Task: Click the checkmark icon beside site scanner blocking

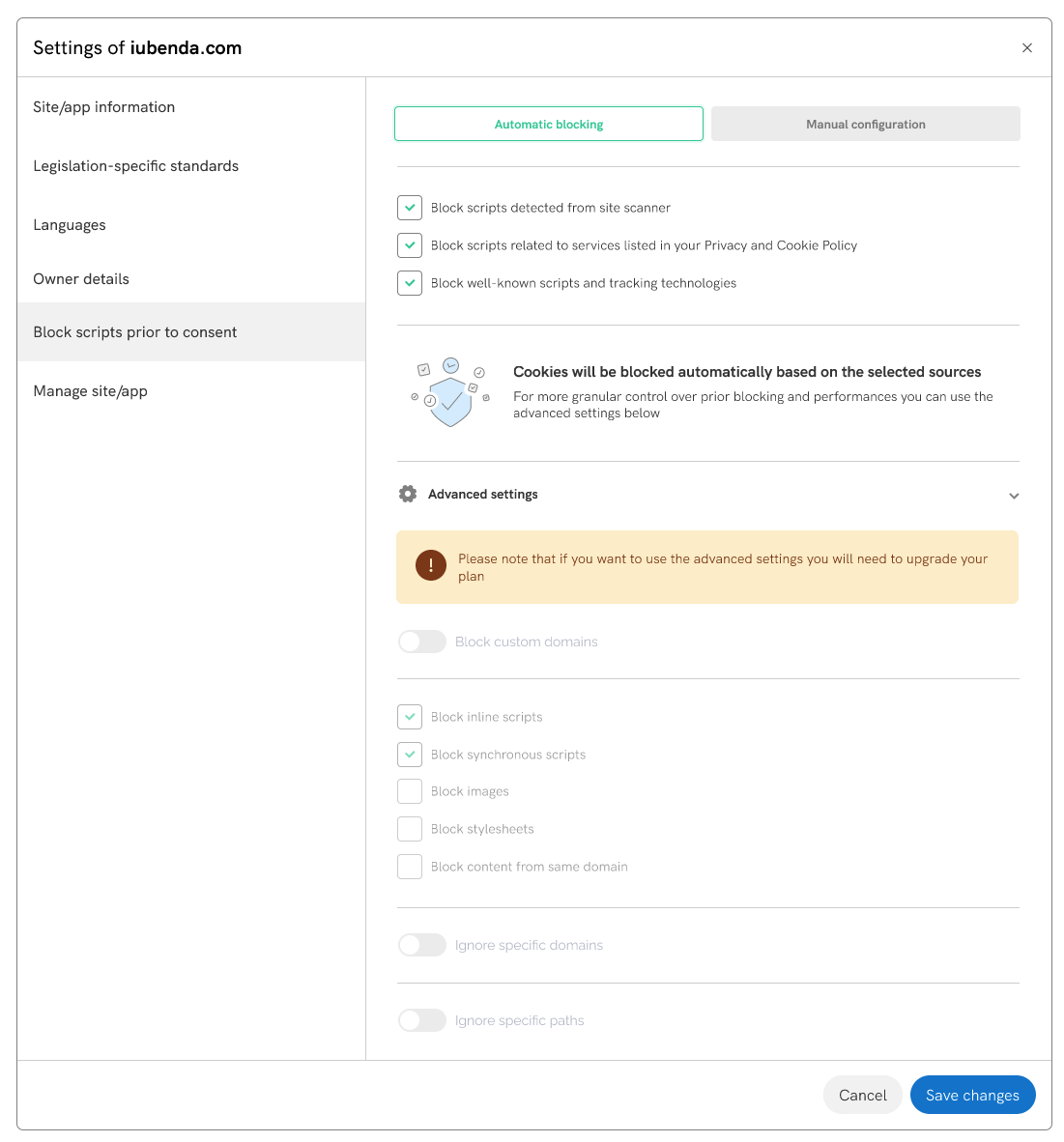Action: [409, 207]
